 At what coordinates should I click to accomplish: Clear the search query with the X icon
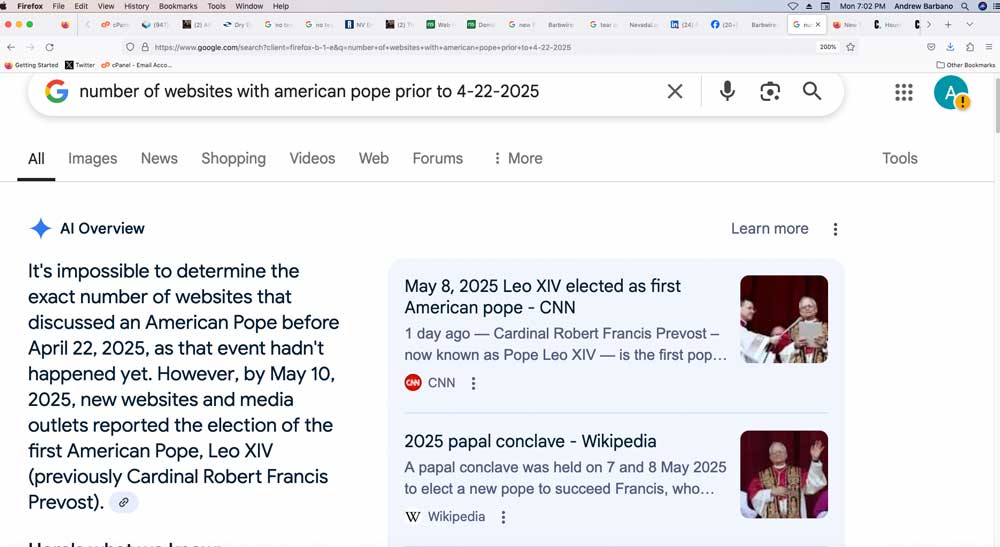[x=675, y=92]
